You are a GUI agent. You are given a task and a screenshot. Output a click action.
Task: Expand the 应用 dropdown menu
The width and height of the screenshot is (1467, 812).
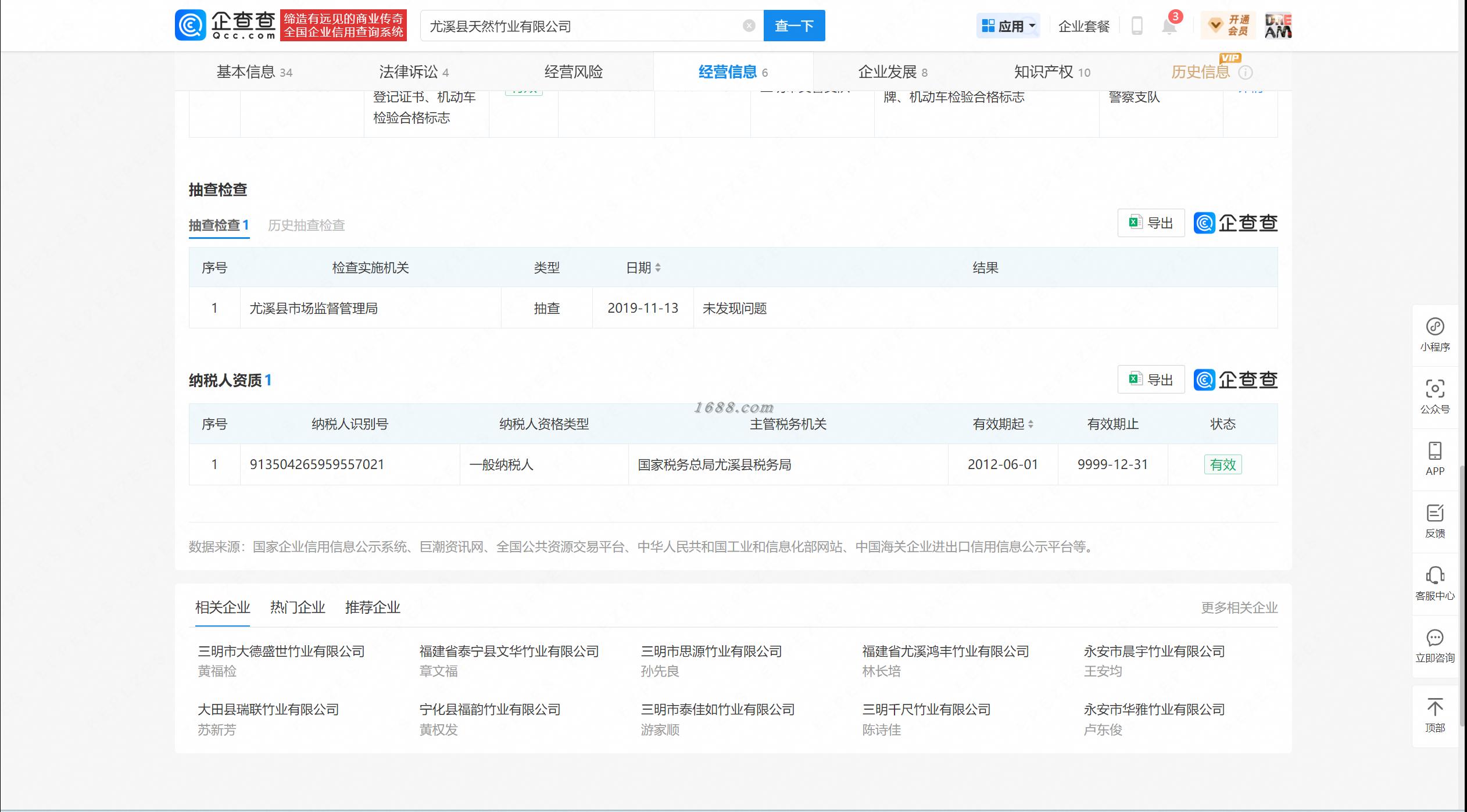coord(1008,26)
